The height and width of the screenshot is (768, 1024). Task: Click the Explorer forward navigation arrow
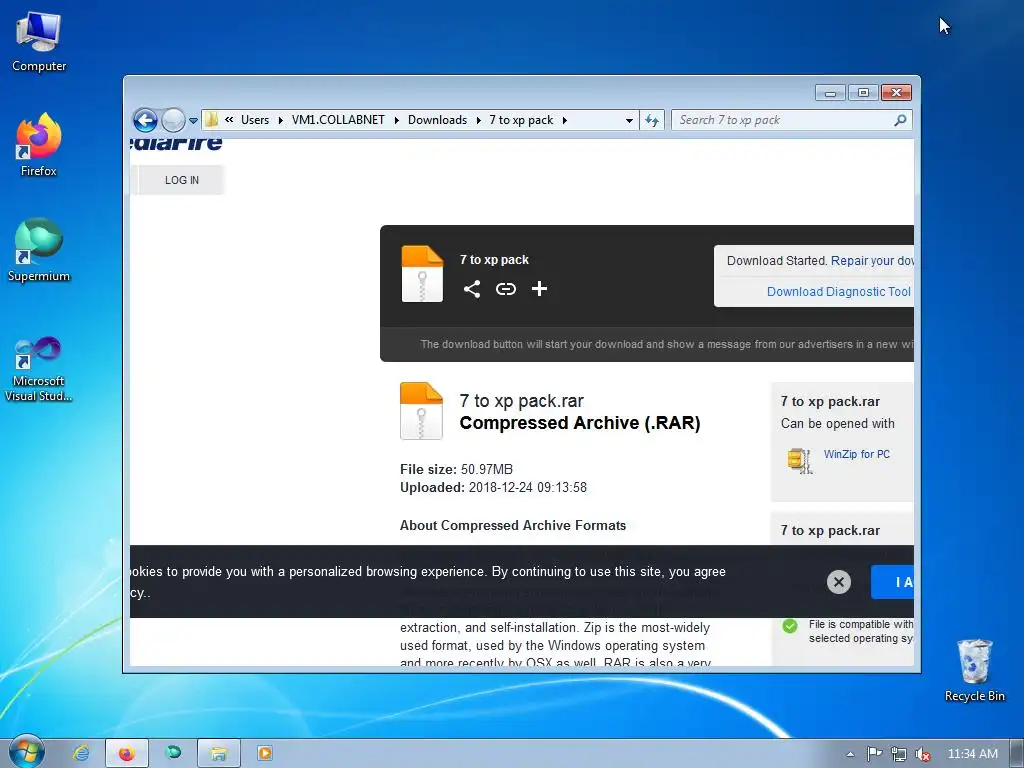173,120
